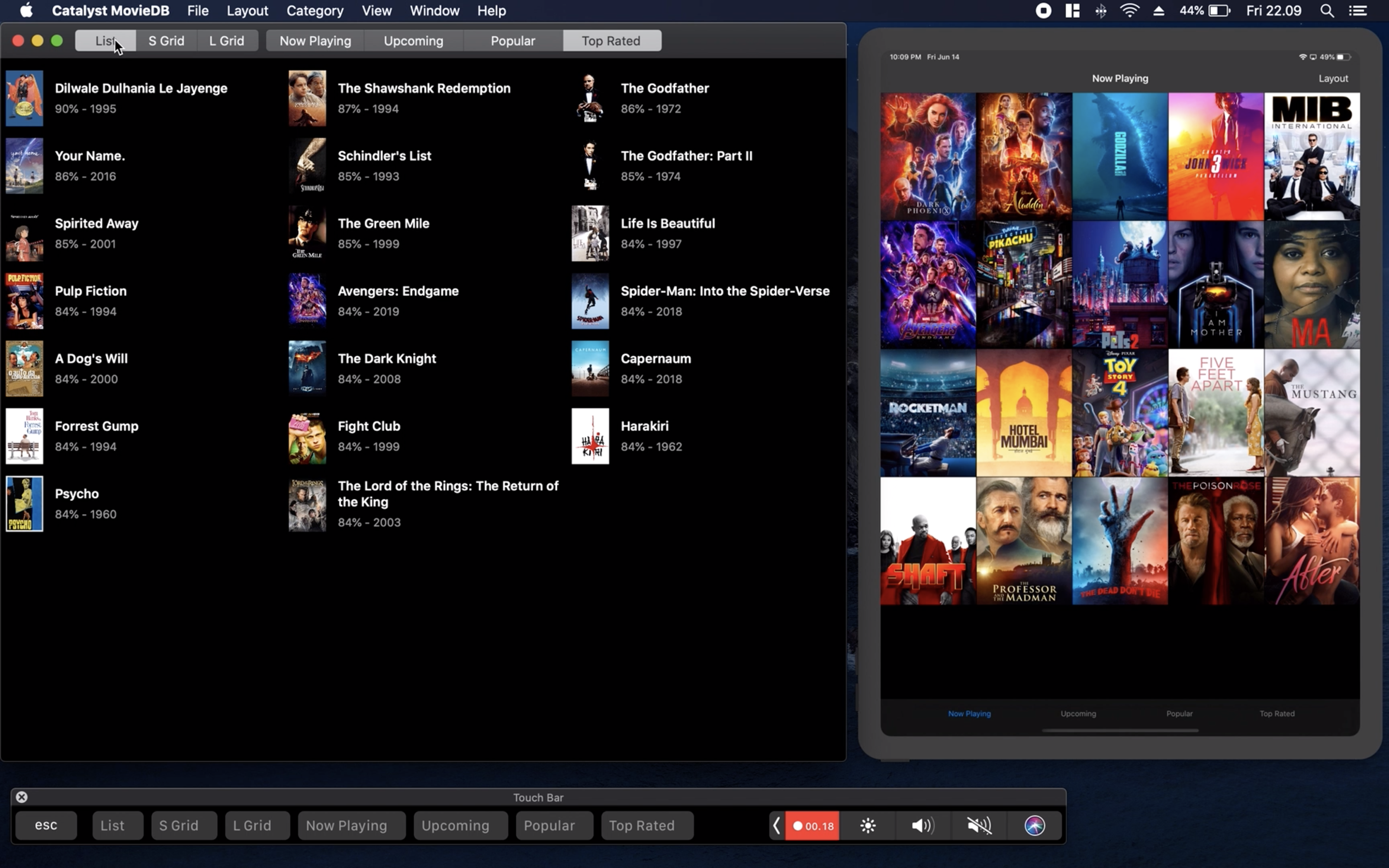Click the volume speaker icon in Touch Bar
This screenshot has height=868, width=1389.
coord(922,825)
